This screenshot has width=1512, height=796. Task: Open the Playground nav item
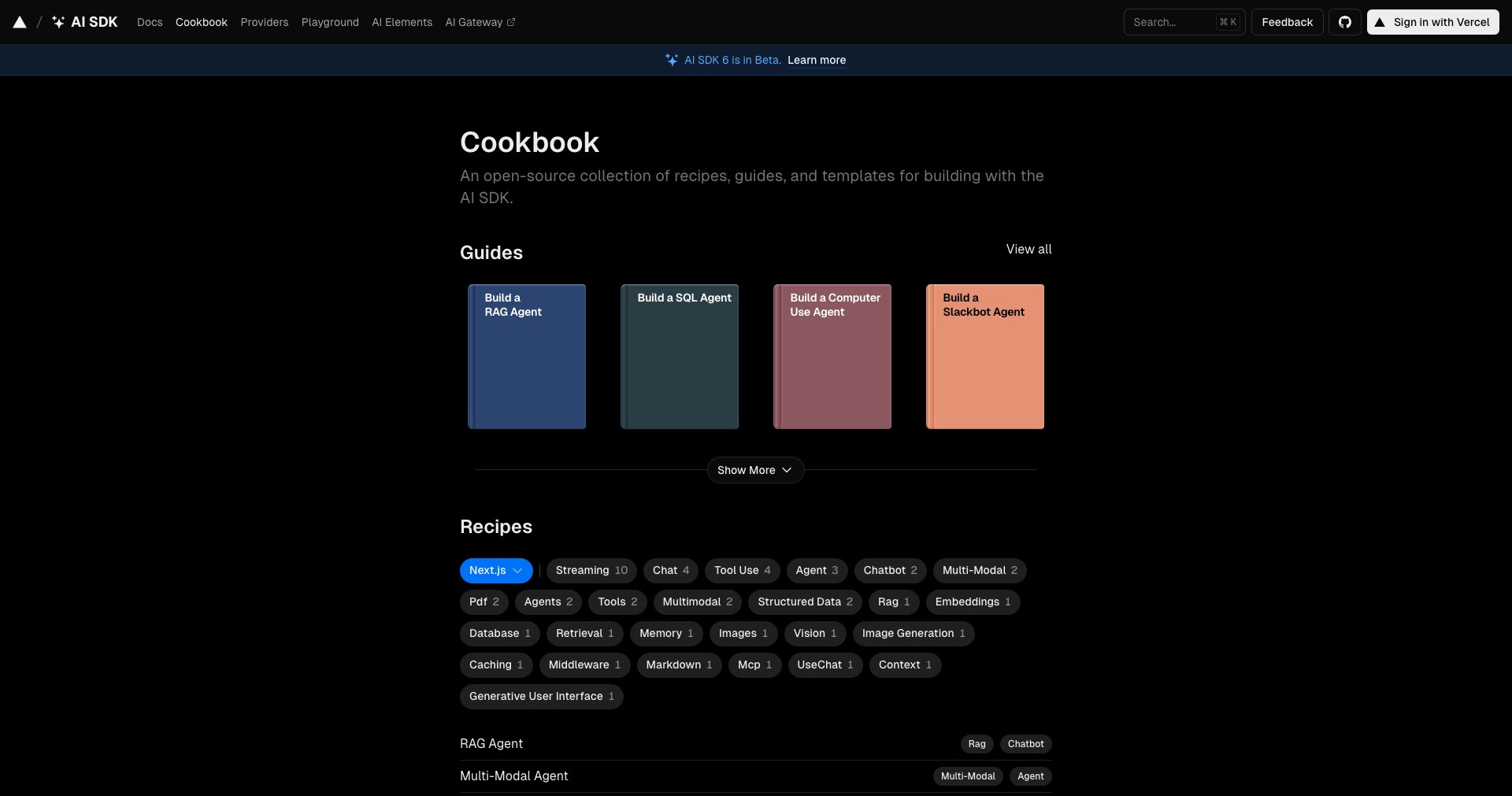tap(330, 22)
